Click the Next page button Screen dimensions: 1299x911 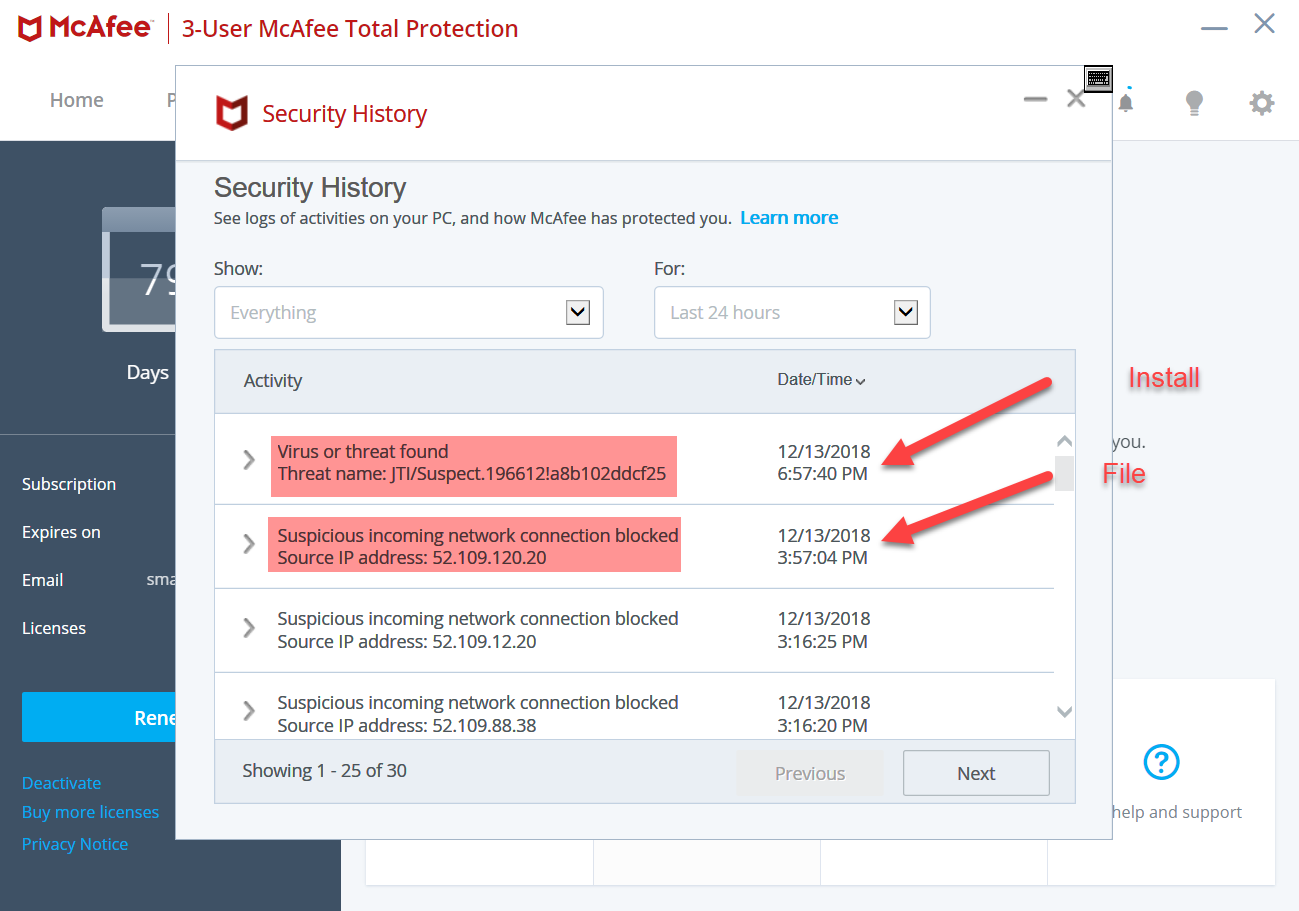click(976, 773)
